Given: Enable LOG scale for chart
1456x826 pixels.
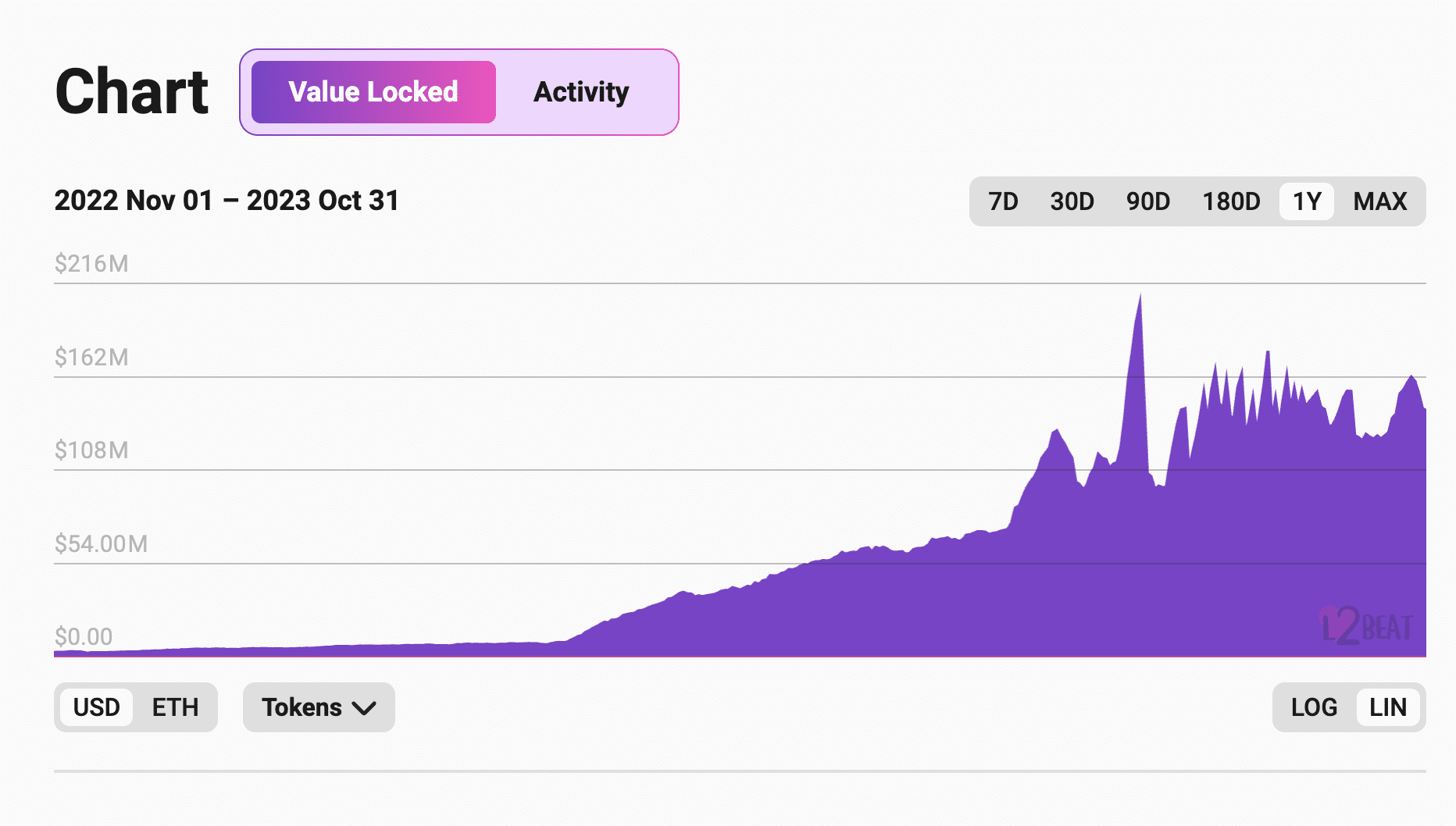Looking at the screenshot, I should pos(1314,707).
